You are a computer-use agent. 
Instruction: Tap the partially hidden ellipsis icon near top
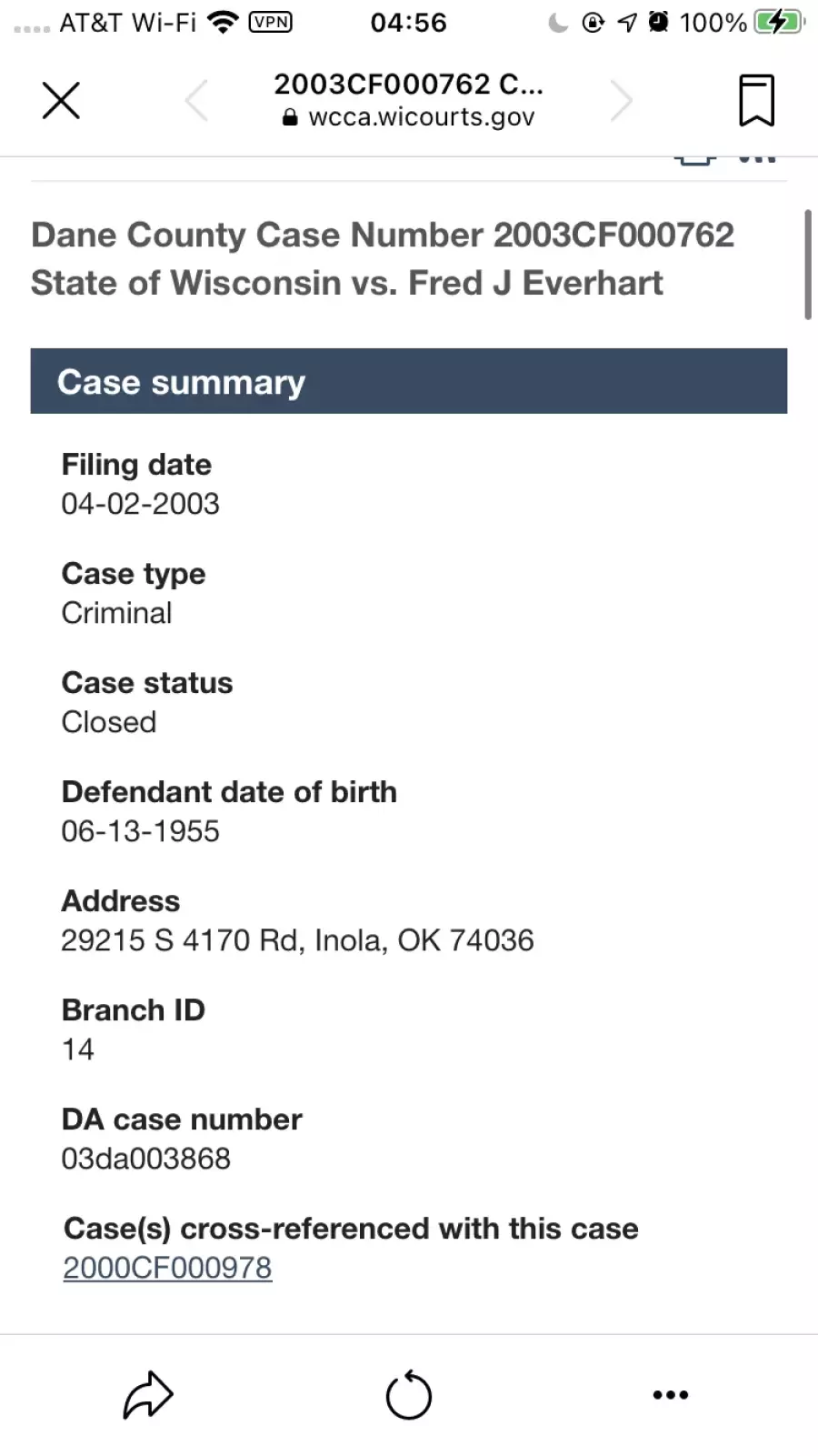tap(757, 160)
